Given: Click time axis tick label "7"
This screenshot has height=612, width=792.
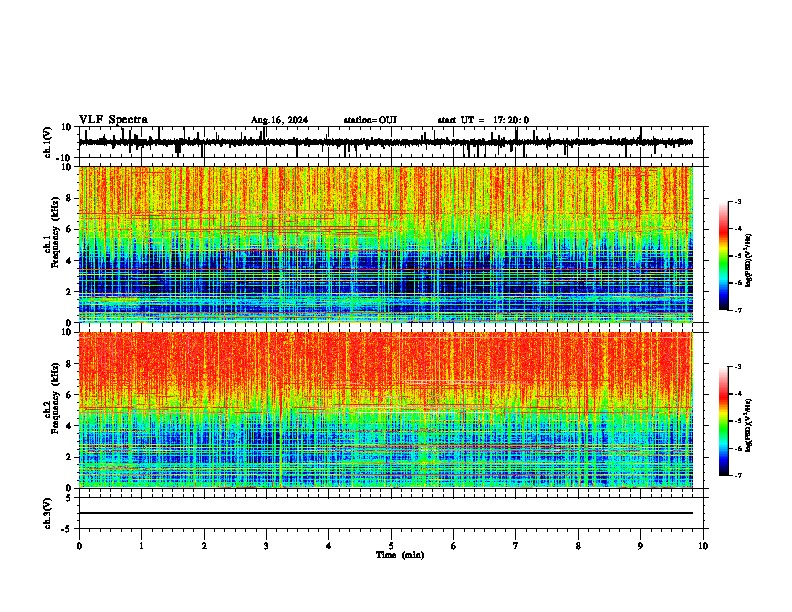Looking at the screenshot, I should pyautogui.click(x=516, y=546).
